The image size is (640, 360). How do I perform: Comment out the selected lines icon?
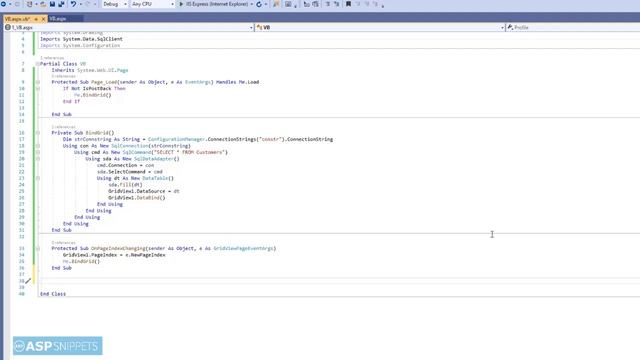pos(327,4)
